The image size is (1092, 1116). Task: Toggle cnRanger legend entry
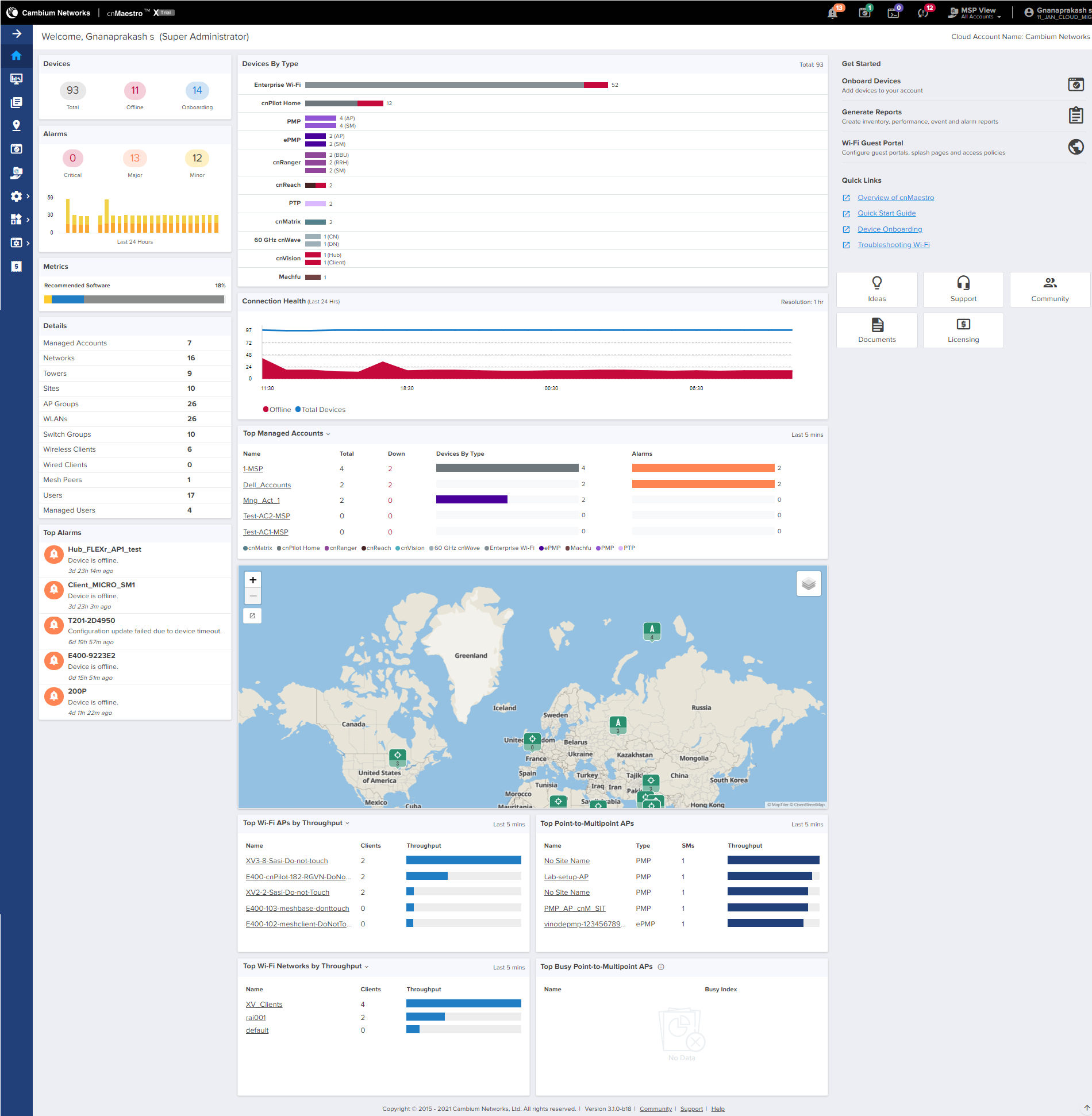click(341, 548)
